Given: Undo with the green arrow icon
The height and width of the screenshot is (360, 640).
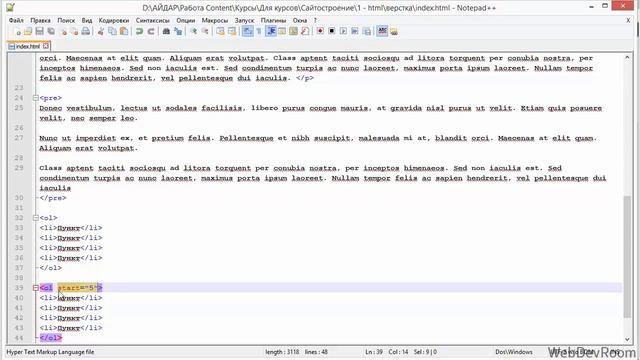Looking at the screenshot, I should coord(139,31).
